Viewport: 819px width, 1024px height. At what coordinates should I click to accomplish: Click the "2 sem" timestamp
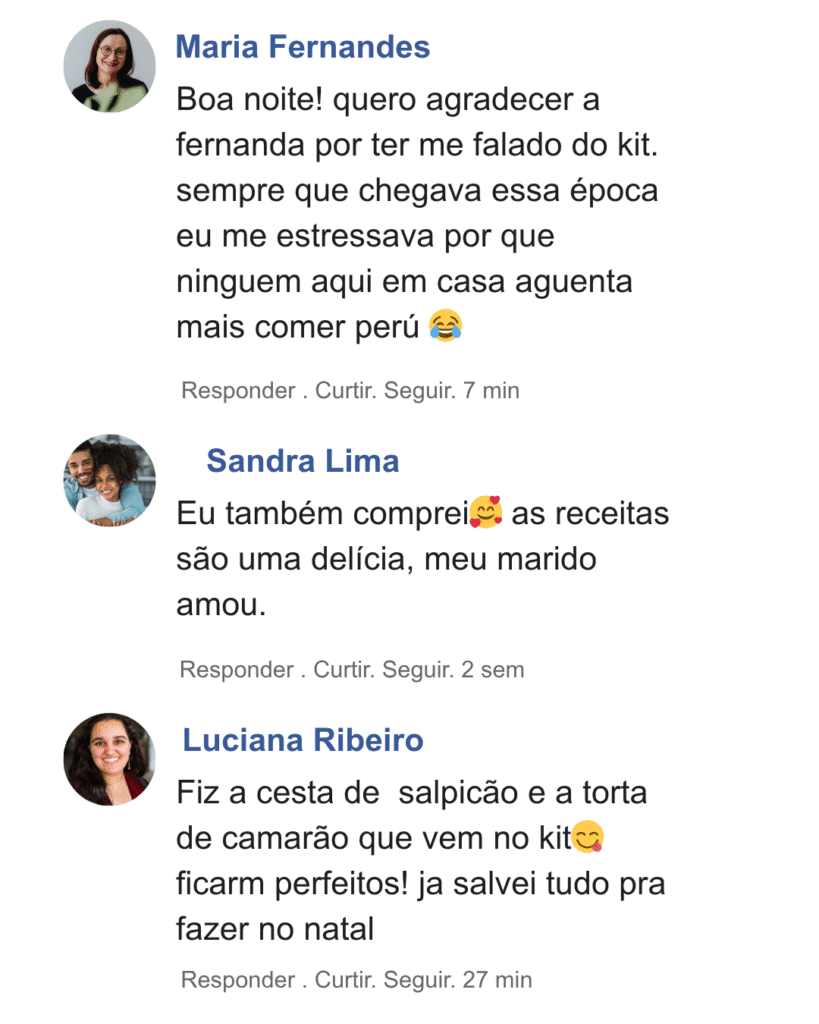(x=492, y=669)
